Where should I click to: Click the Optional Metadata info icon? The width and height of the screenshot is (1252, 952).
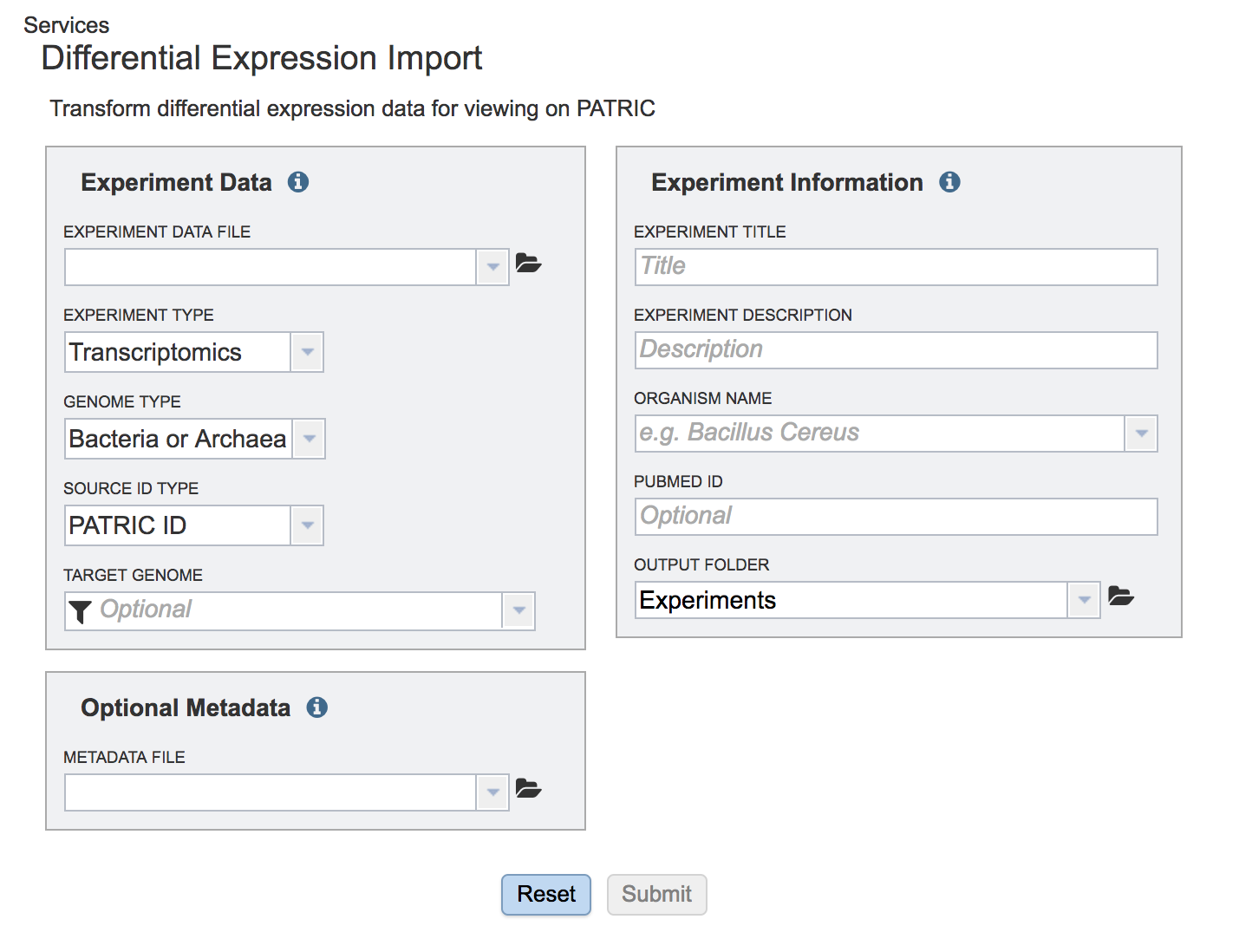pyautogui.click(x=317, y=707)
